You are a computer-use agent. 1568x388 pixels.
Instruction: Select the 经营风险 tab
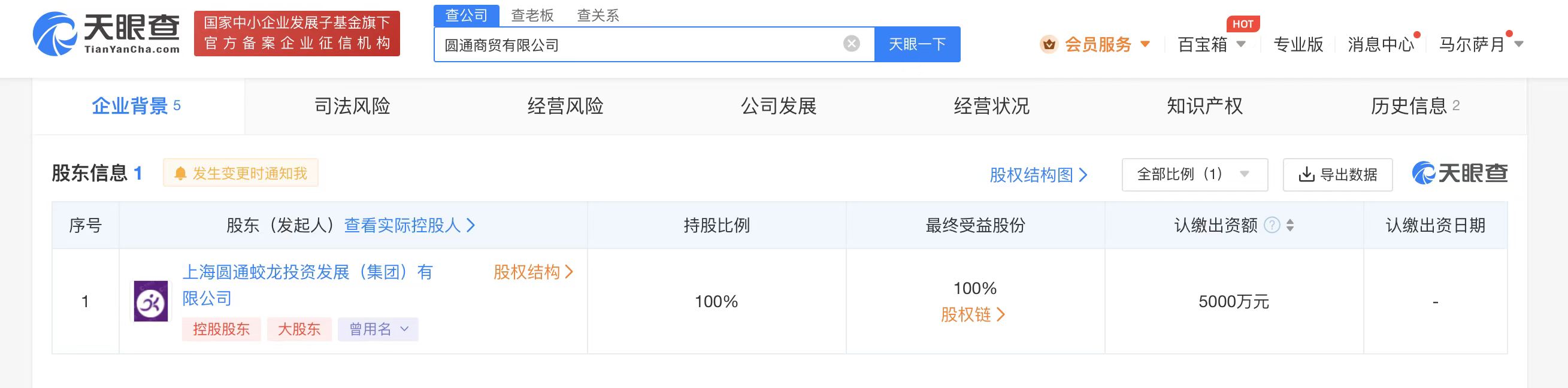tap(565, 107)
